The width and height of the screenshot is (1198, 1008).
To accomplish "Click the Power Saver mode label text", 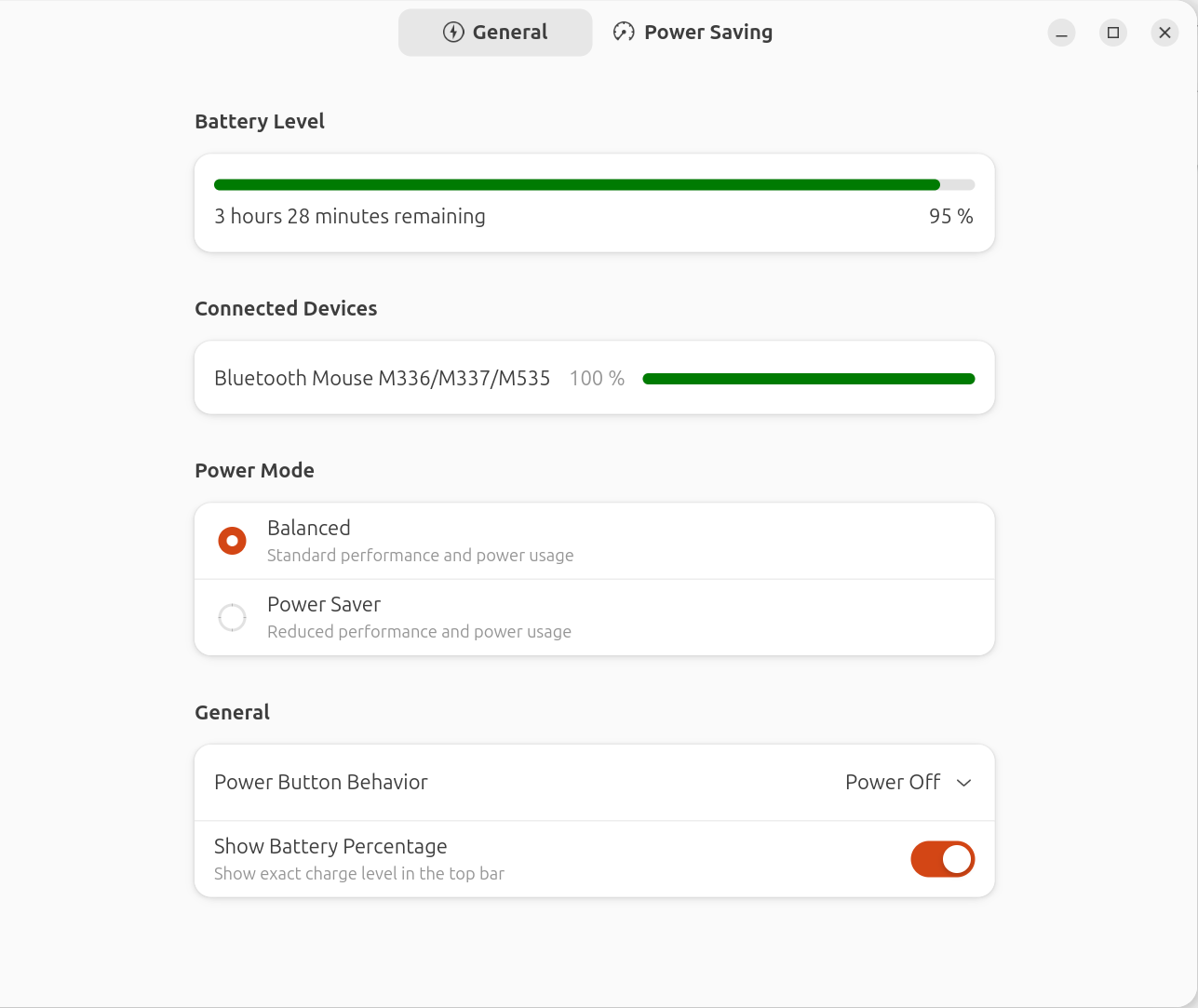I will point(324,604).
